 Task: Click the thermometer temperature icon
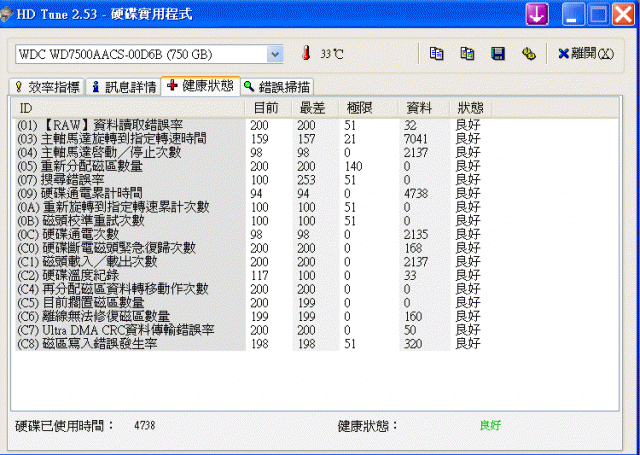[x=306, y=53]
